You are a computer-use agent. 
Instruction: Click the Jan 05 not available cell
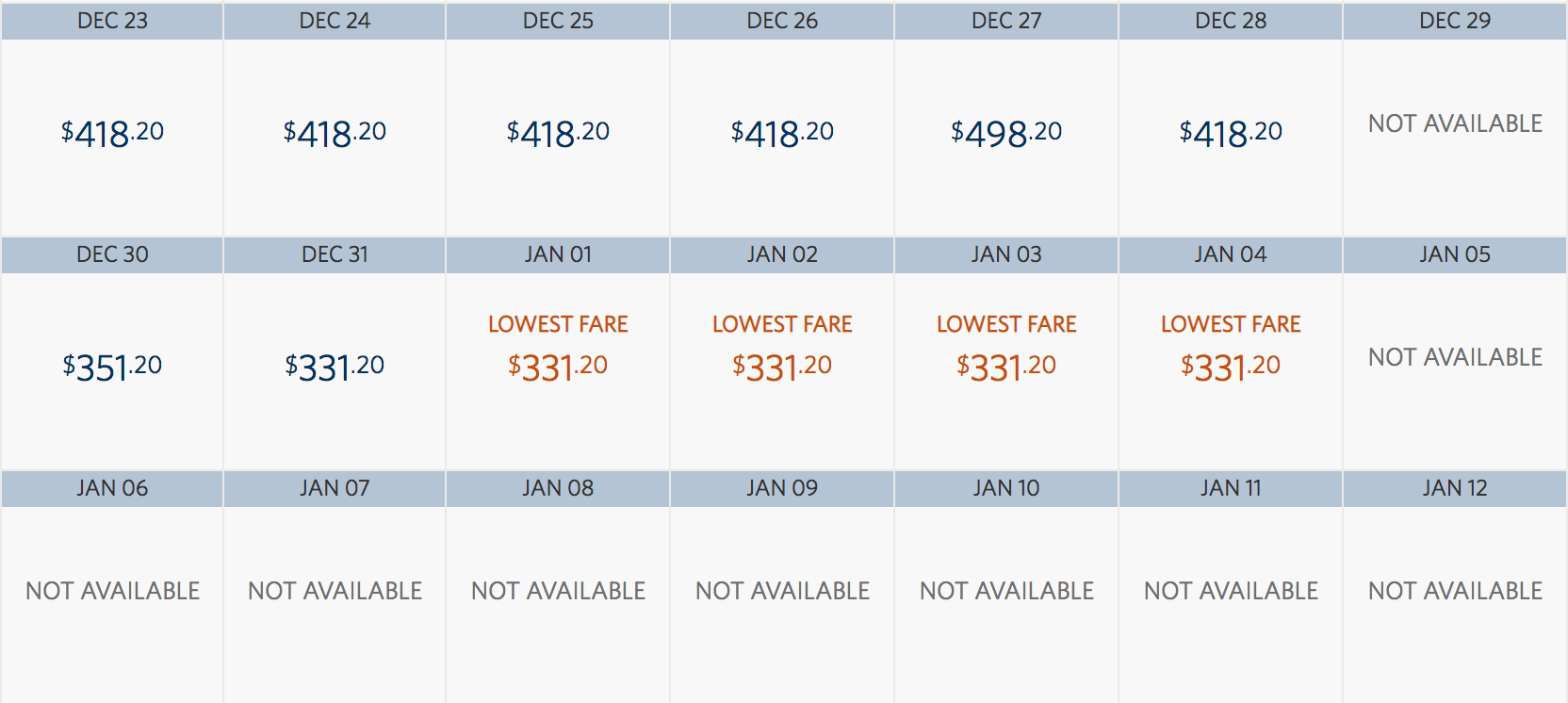tap(1454, 357)
